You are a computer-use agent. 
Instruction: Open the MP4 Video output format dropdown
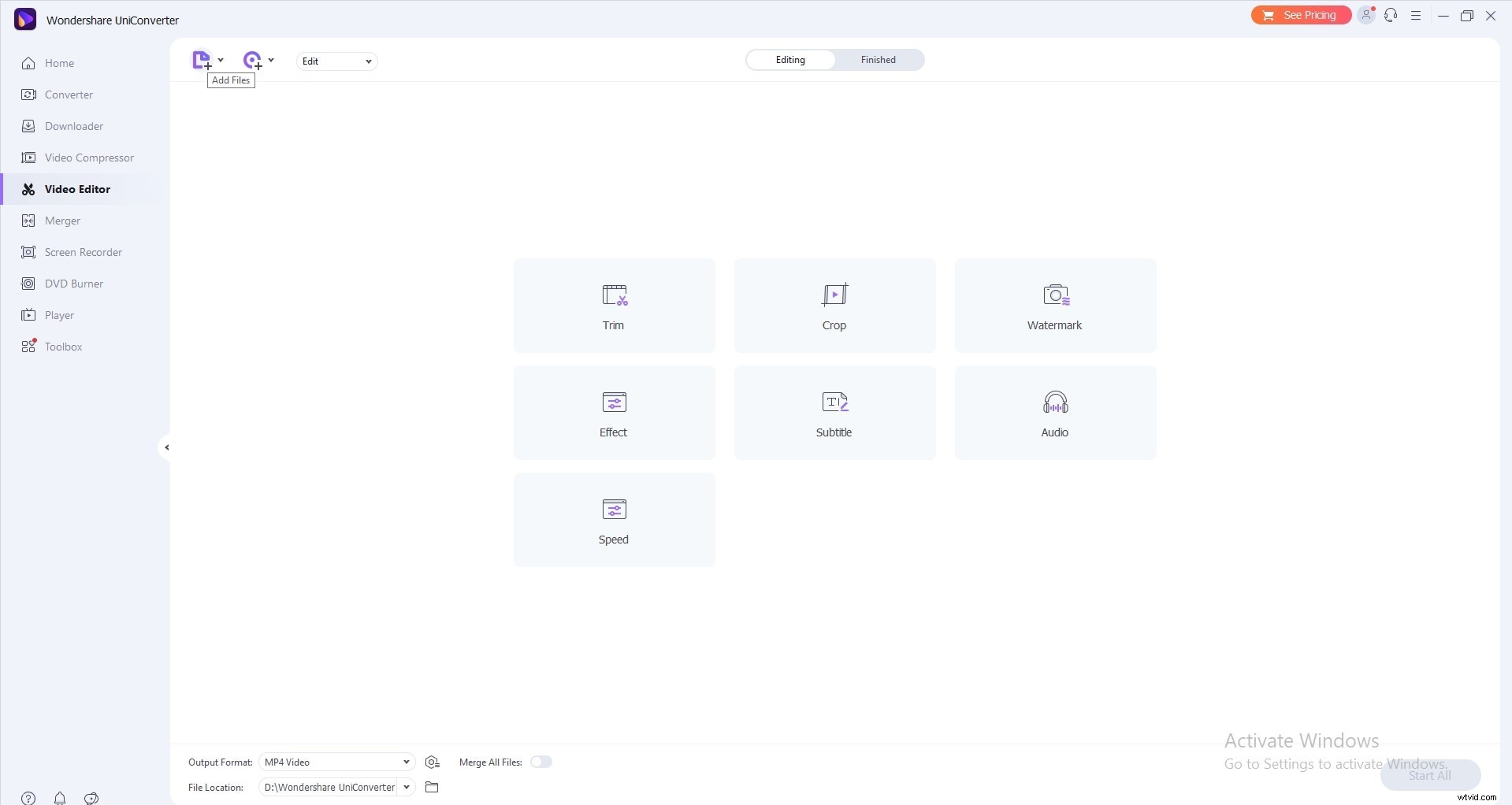pyautogui.click(x=336, y=762)
